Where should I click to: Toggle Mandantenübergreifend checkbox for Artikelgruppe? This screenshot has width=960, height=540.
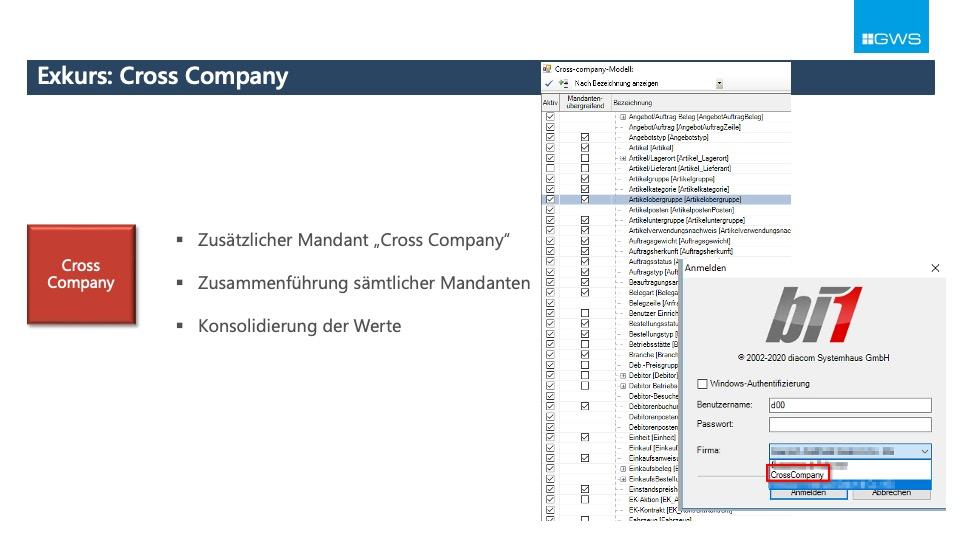pos(585,179)
